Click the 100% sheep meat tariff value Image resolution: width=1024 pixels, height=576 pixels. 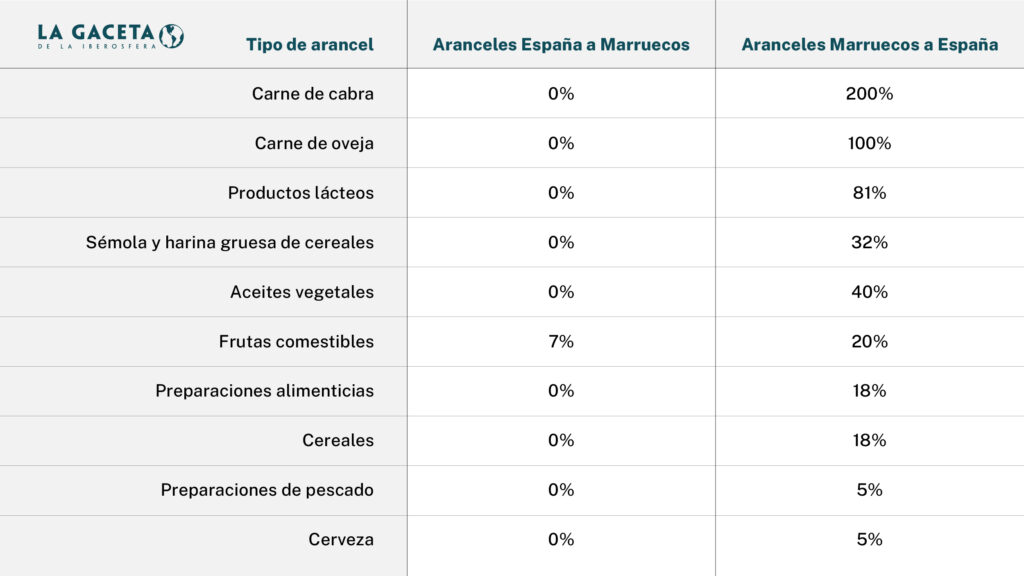(869, 143)
